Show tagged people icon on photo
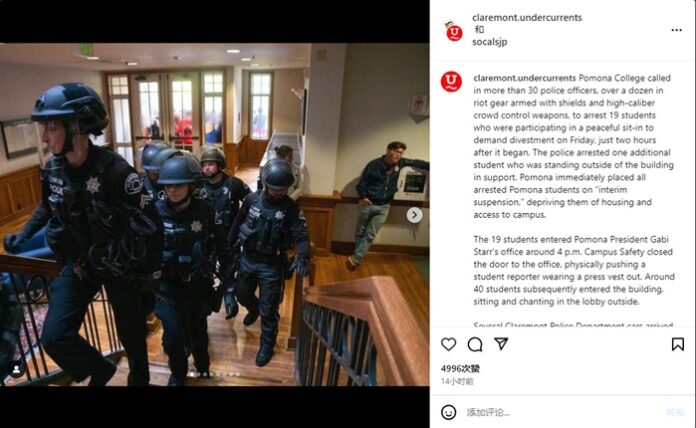 click(x=16, y=369)
